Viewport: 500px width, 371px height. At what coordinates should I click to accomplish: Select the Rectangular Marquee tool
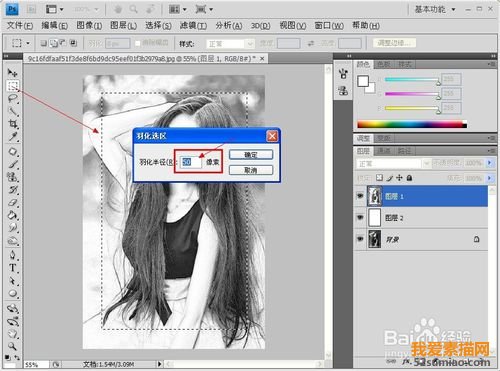pyautogui.click(x=13, y=86)
